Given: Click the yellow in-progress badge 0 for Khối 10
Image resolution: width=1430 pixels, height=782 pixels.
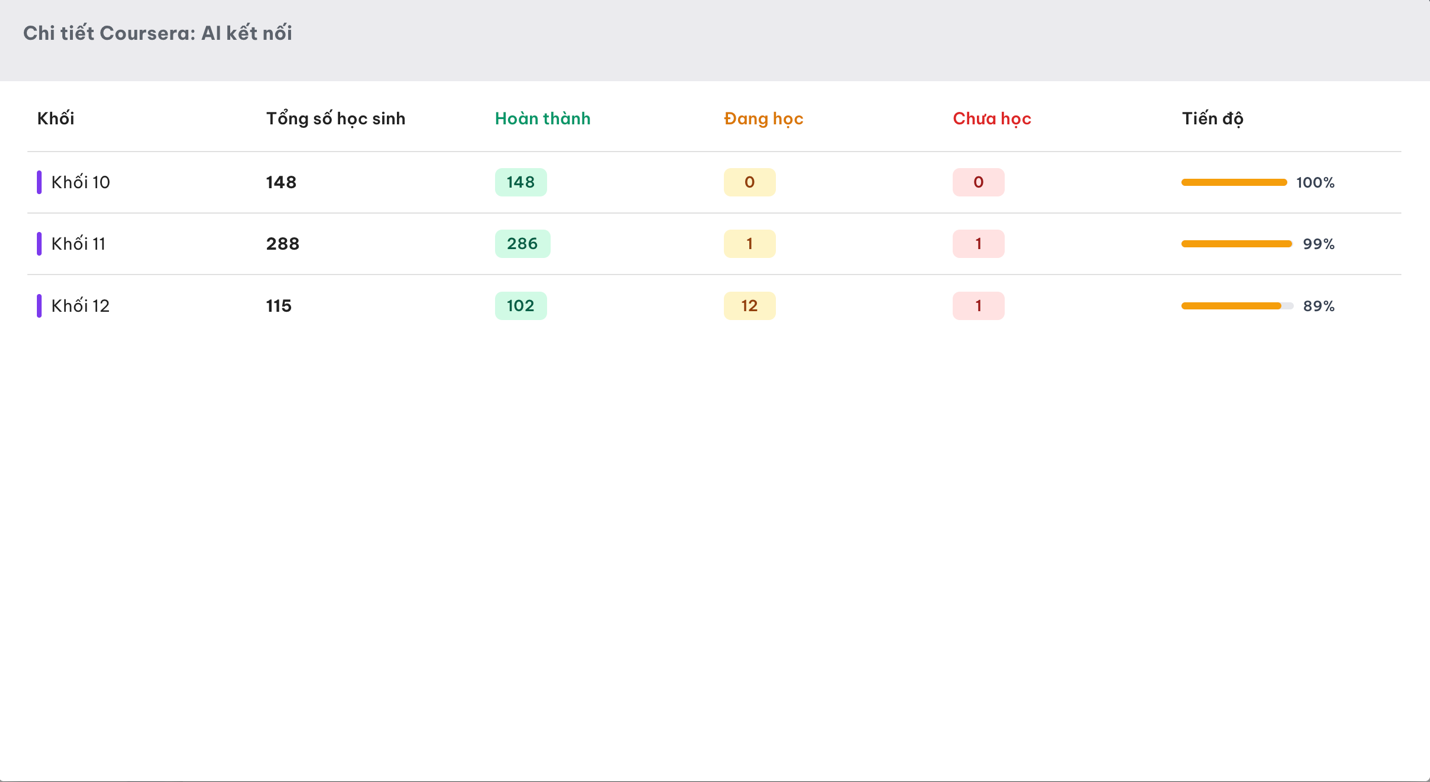Looking at the screenshot, I should point(750,182).
